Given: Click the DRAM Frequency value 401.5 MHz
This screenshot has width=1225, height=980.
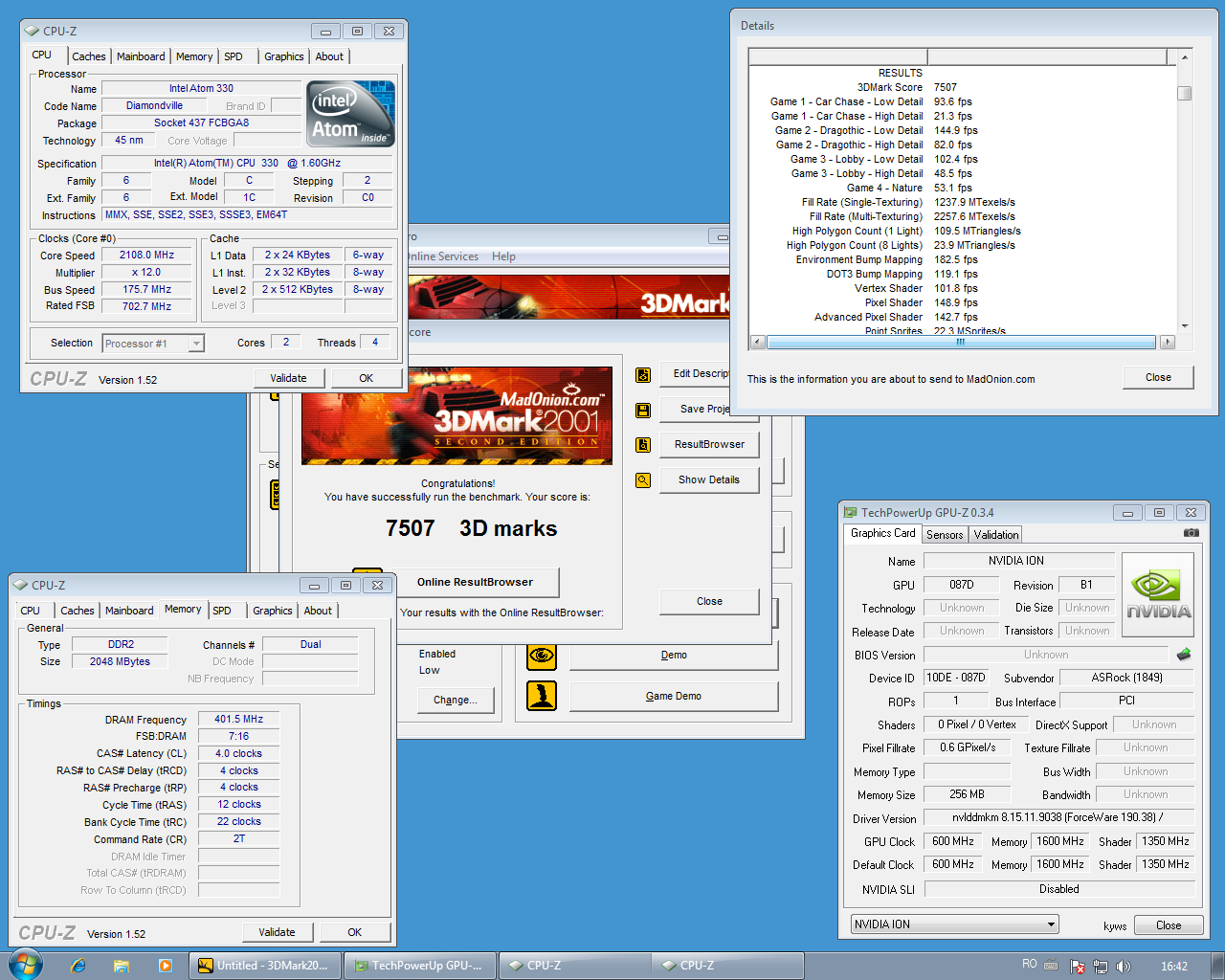Looking at the screenshot, I should click(239, 720).
